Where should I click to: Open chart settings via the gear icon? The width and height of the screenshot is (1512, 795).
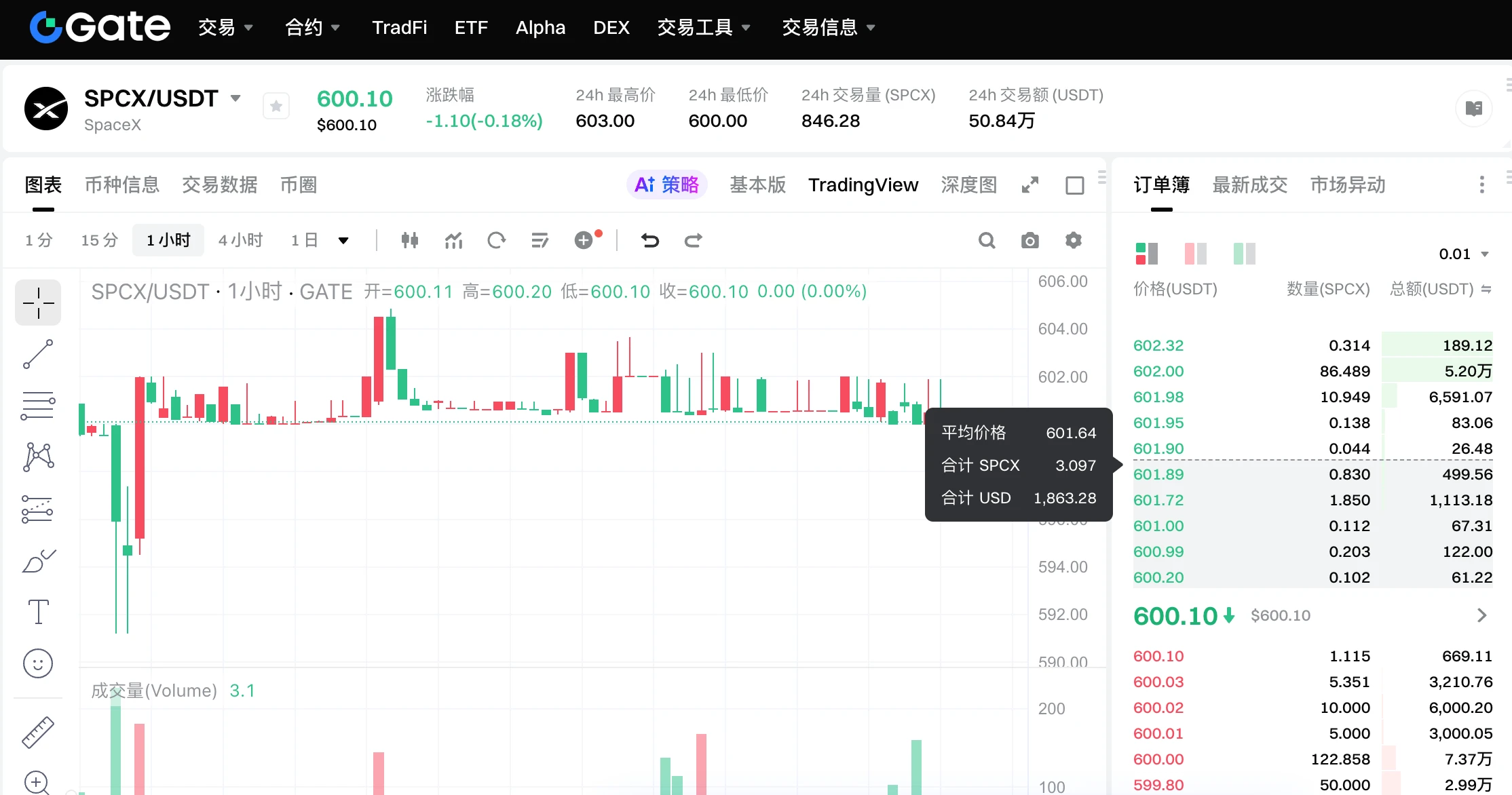1073,240
